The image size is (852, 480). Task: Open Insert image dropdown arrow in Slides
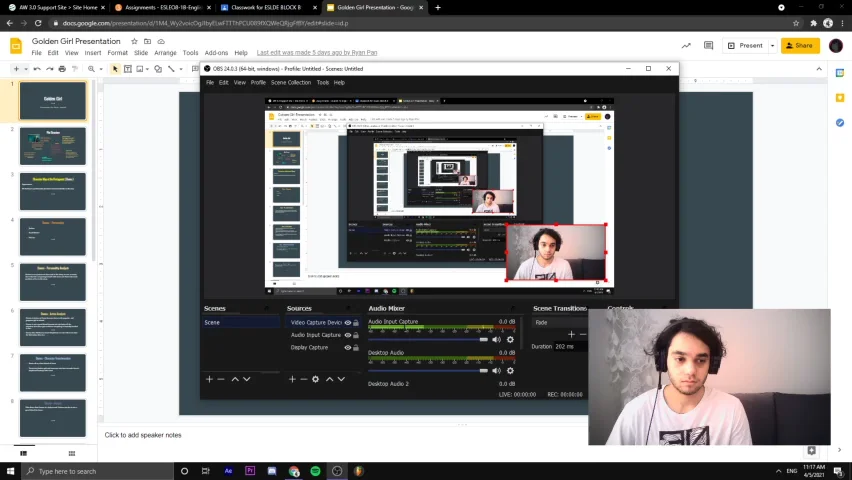click(147, 69)
